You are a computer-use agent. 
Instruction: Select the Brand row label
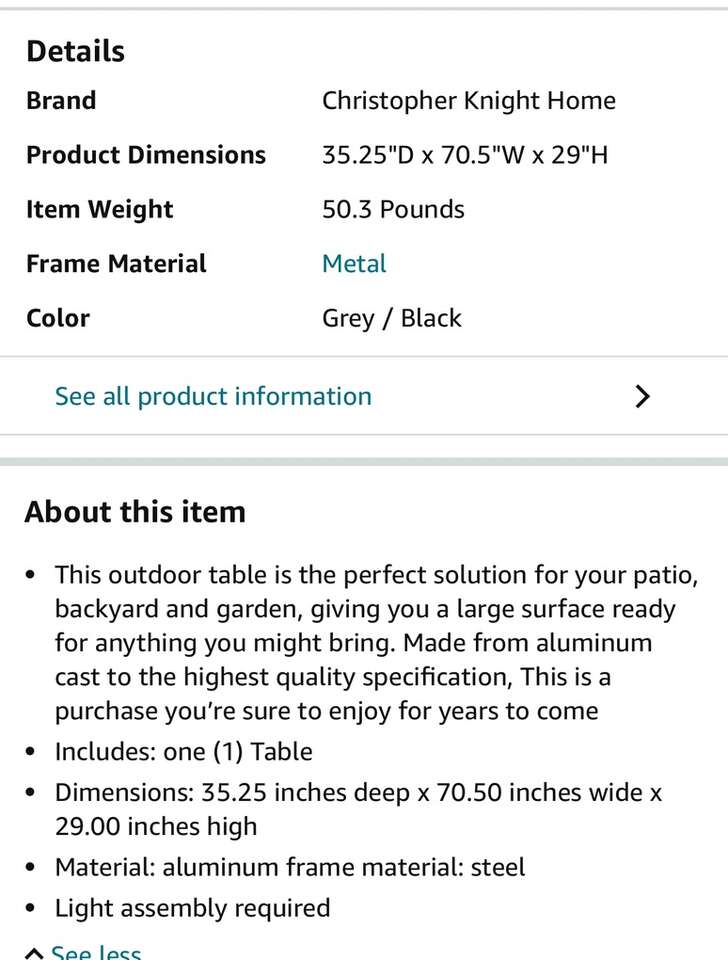click(61, 101)
